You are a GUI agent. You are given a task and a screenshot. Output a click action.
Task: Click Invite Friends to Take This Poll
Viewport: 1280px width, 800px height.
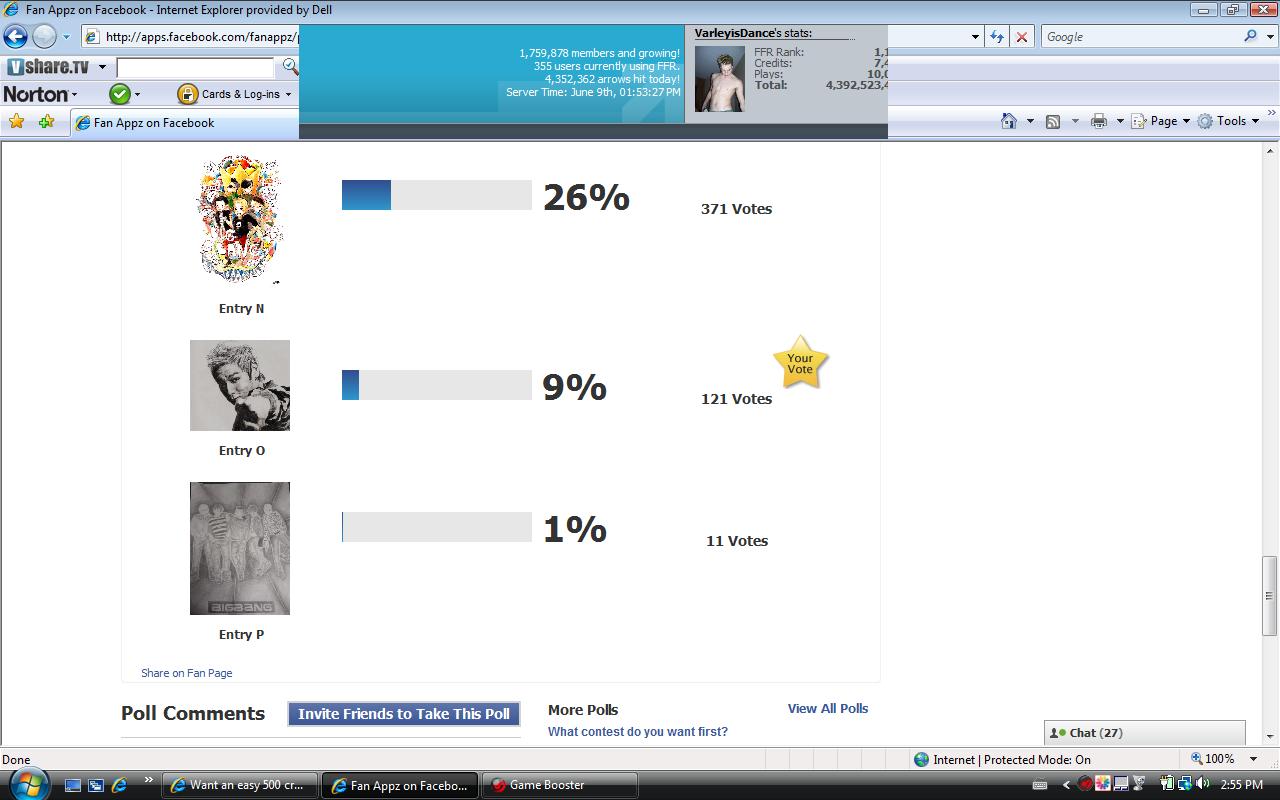pos(404,714)
